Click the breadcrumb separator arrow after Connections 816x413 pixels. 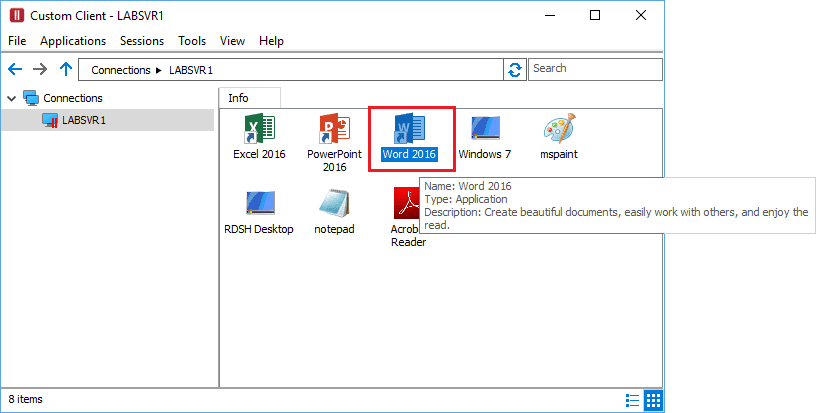[x=159, y=70]
